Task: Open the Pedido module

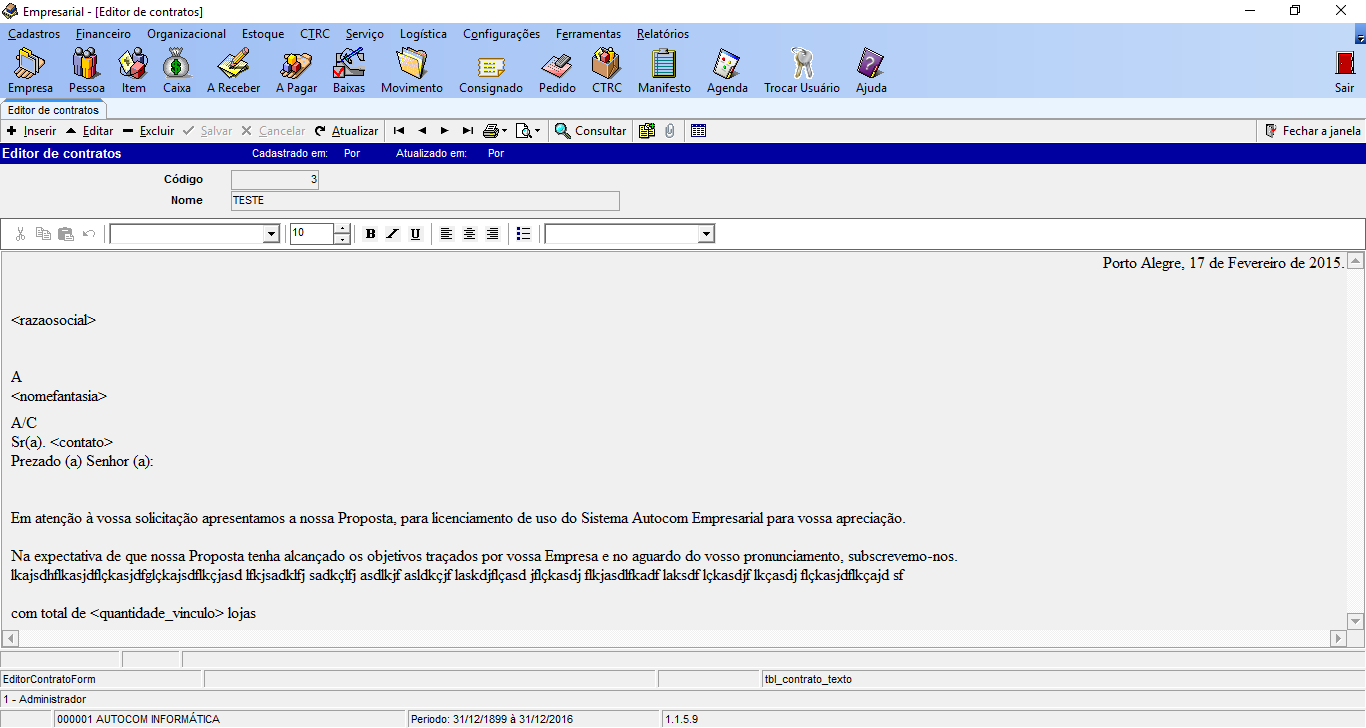Action: pyautogui.click(x=557, y=70)
